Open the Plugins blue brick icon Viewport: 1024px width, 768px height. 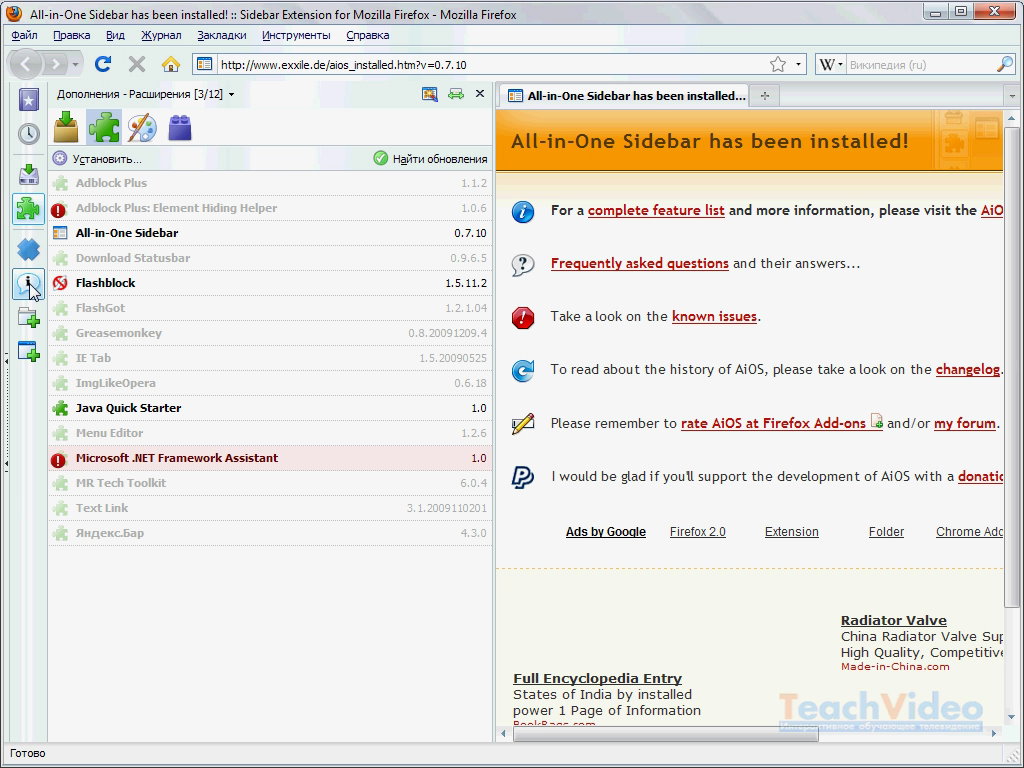[180, 127]
